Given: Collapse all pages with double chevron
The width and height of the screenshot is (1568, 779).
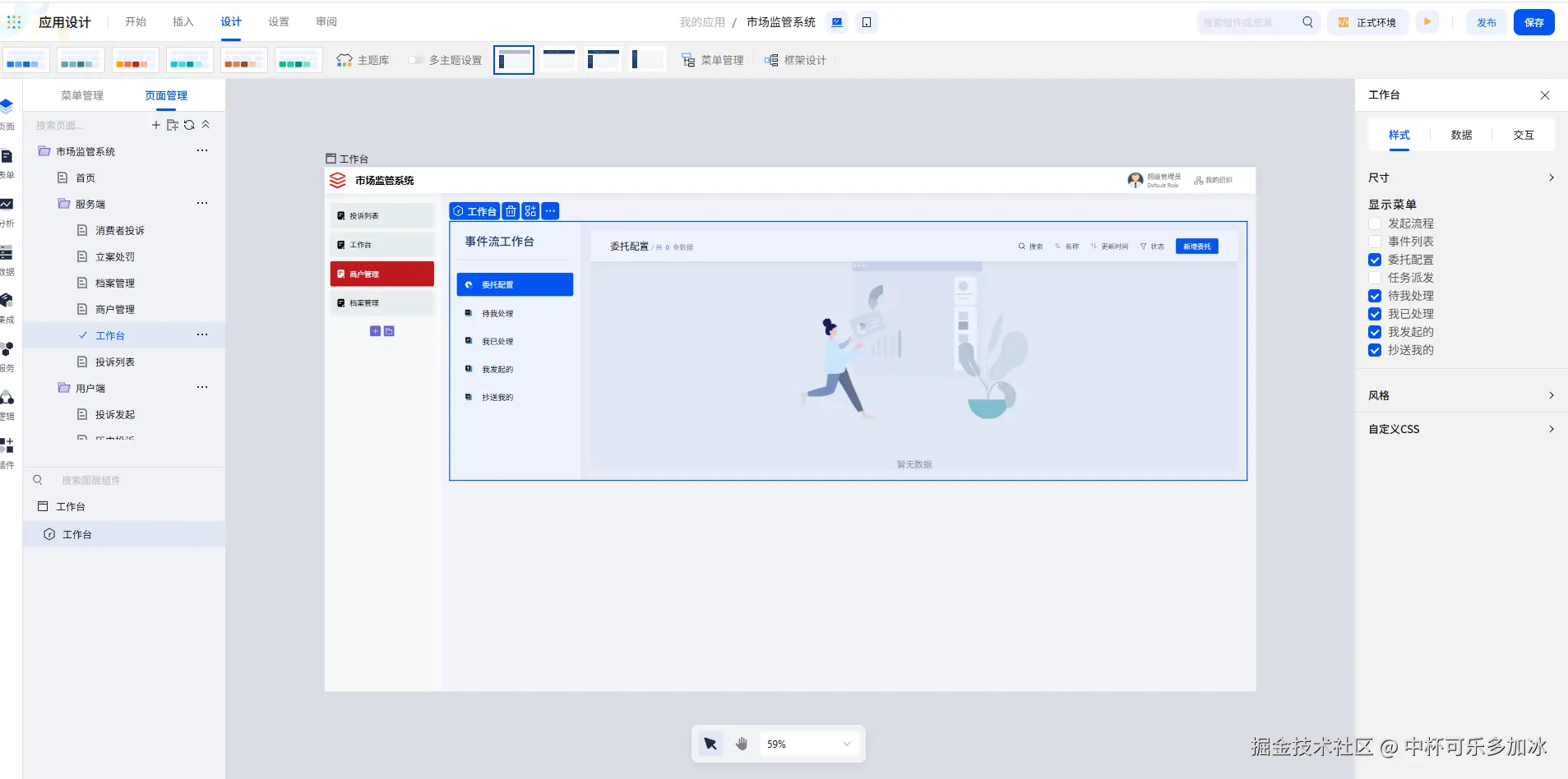Looking at the screenshot, I should click(206, 125).
